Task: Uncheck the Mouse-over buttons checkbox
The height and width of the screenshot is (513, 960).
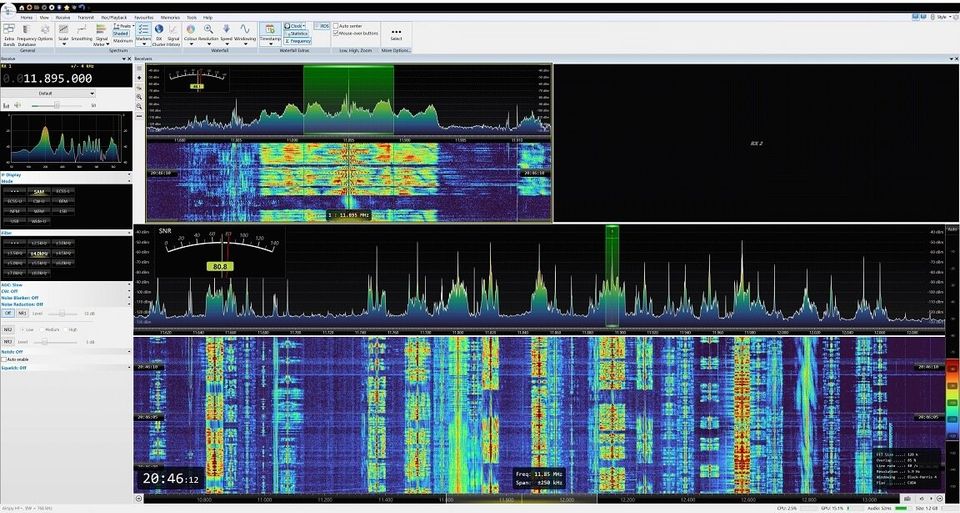Action: [336, 33]
